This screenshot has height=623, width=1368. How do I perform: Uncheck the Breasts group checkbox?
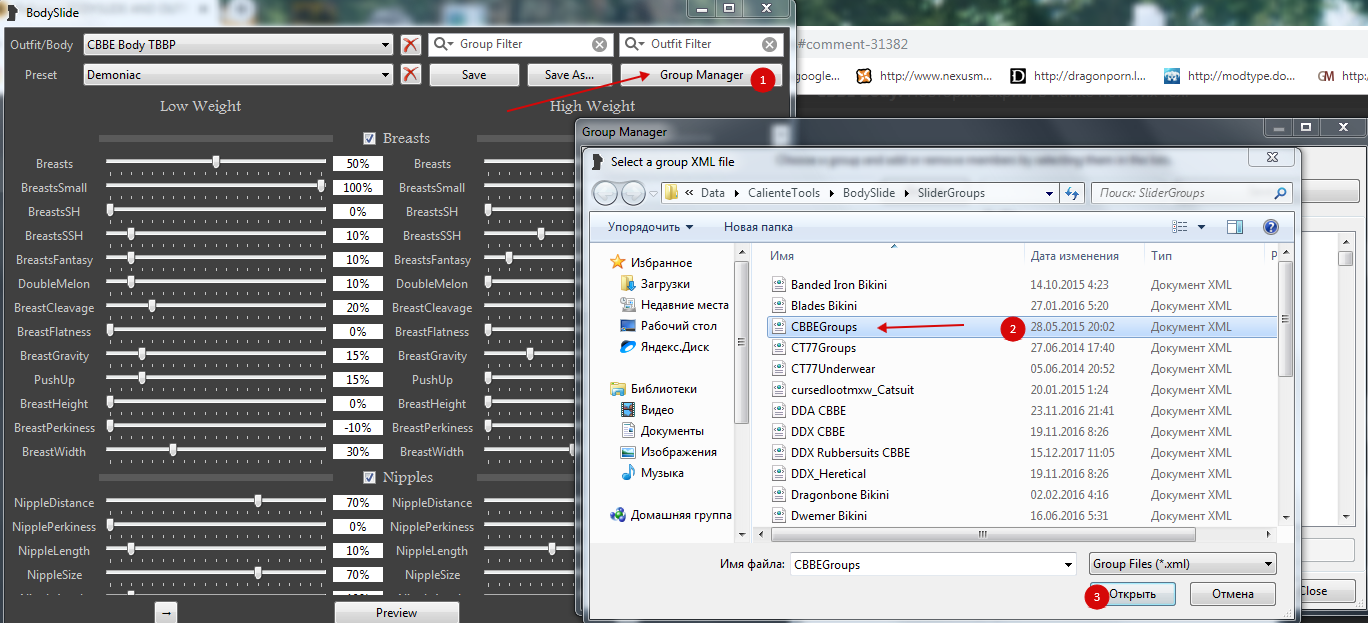(x=370, y=138)
